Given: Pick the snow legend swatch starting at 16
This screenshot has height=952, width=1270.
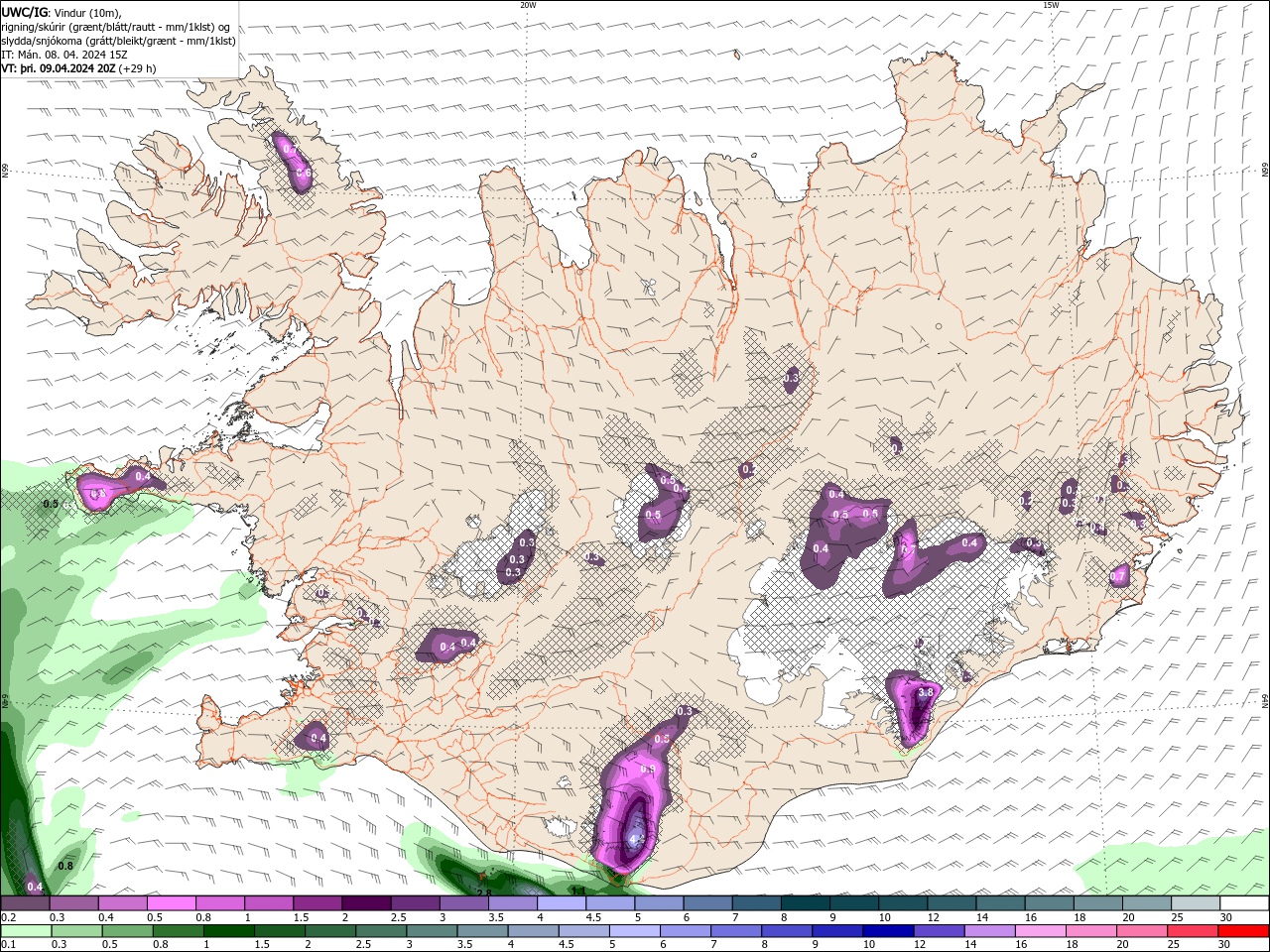Looking at the screenshot, I should [x=1049, y=903].
